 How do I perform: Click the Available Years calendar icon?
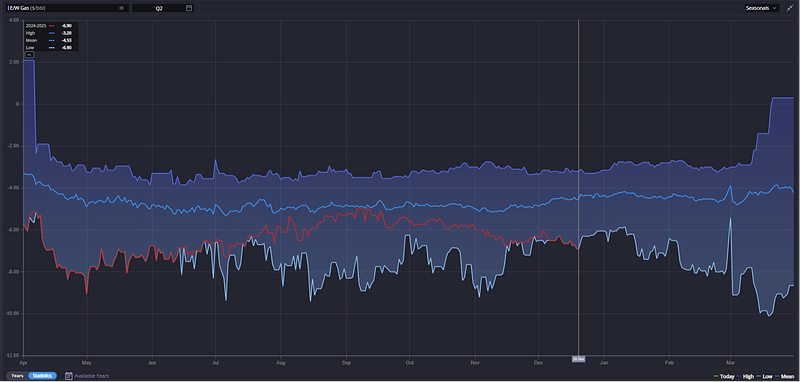(x=68, y=376)
